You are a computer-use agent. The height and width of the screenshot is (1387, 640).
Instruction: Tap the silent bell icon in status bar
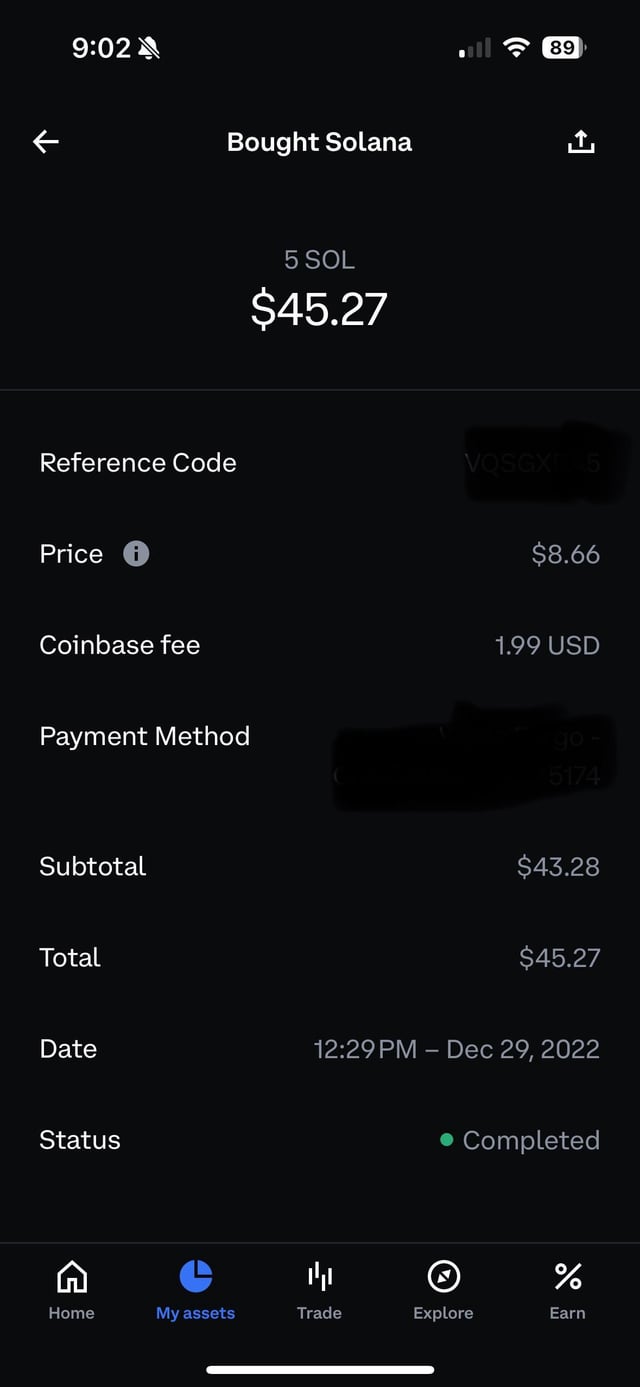click(x=149, y=48)
